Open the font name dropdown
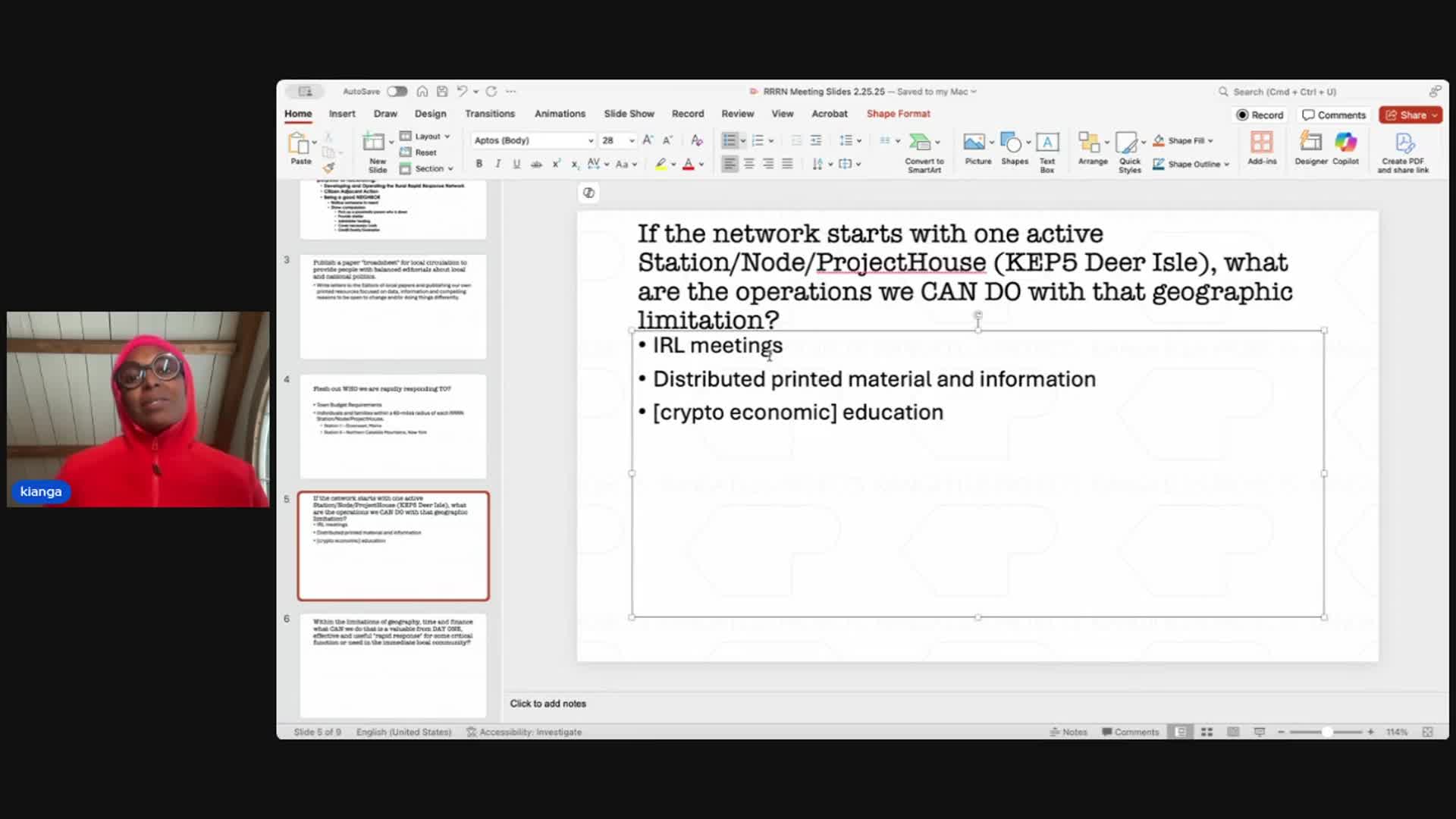This screenshot has height=819, width=1456. point(591,140)
